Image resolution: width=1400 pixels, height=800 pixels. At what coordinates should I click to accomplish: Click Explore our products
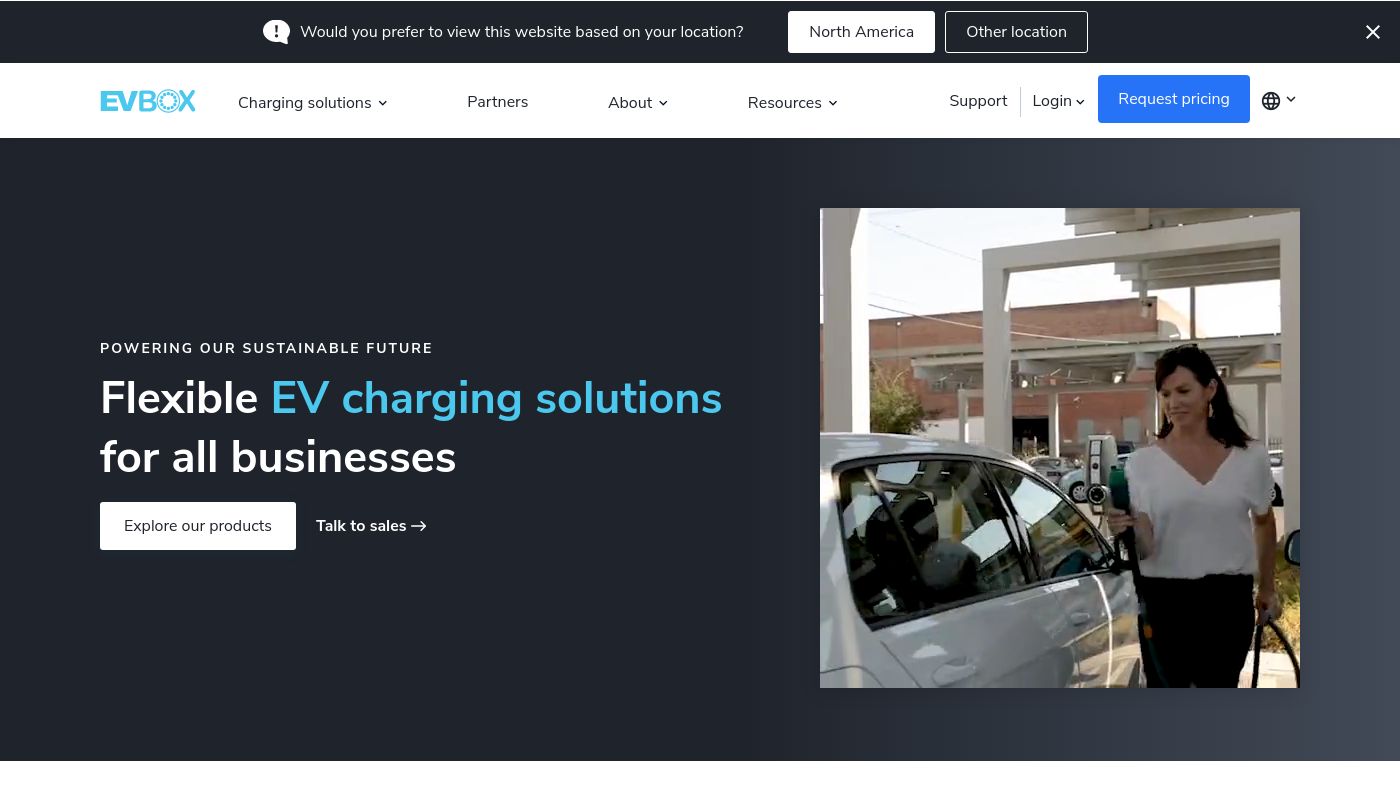click(x=198, y=526)
